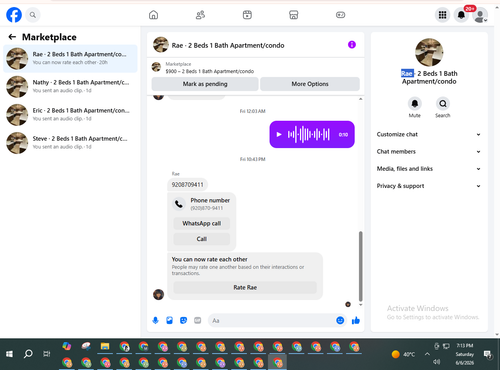The width and height of the screenshot is (500, 370).
Task: Open the Gaming icon in top bar
Action: (x=340, y=15)
